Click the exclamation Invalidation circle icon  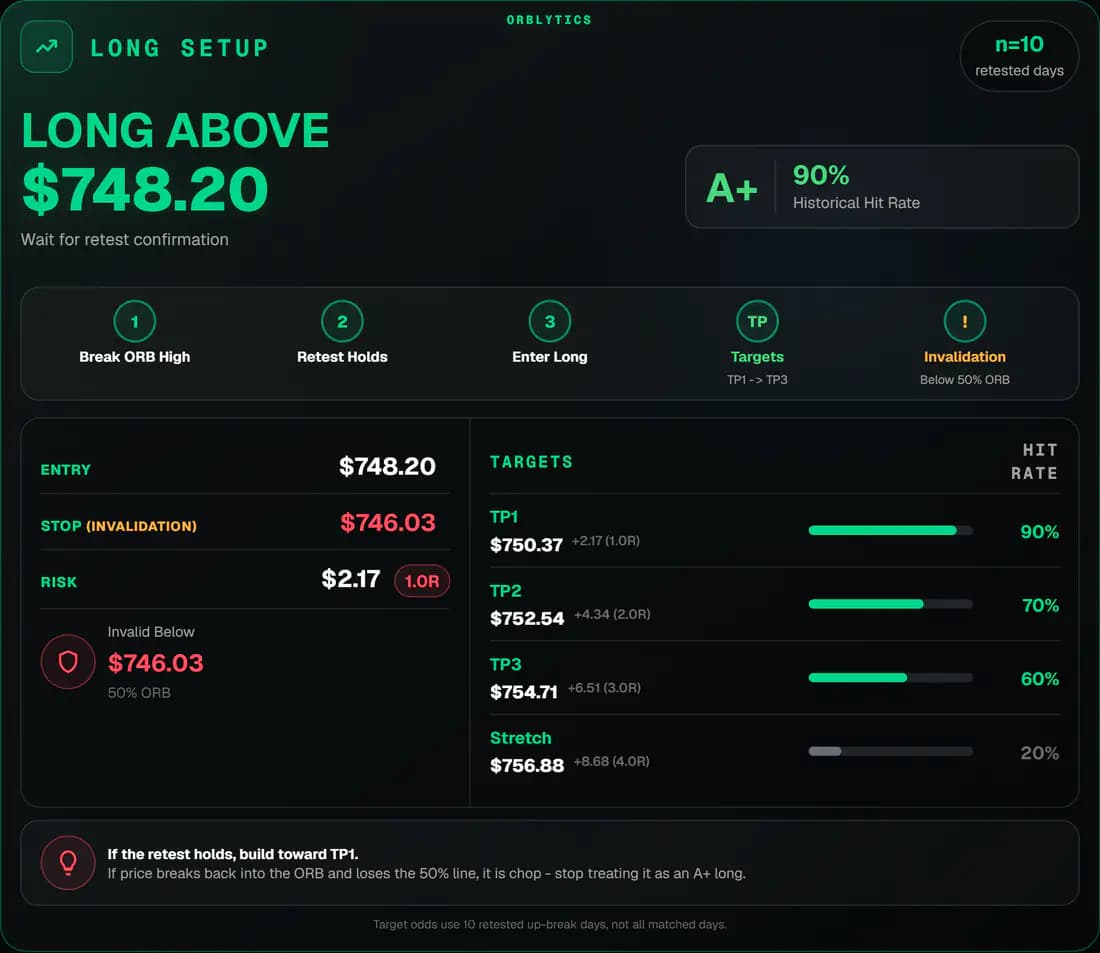[965, 321]
